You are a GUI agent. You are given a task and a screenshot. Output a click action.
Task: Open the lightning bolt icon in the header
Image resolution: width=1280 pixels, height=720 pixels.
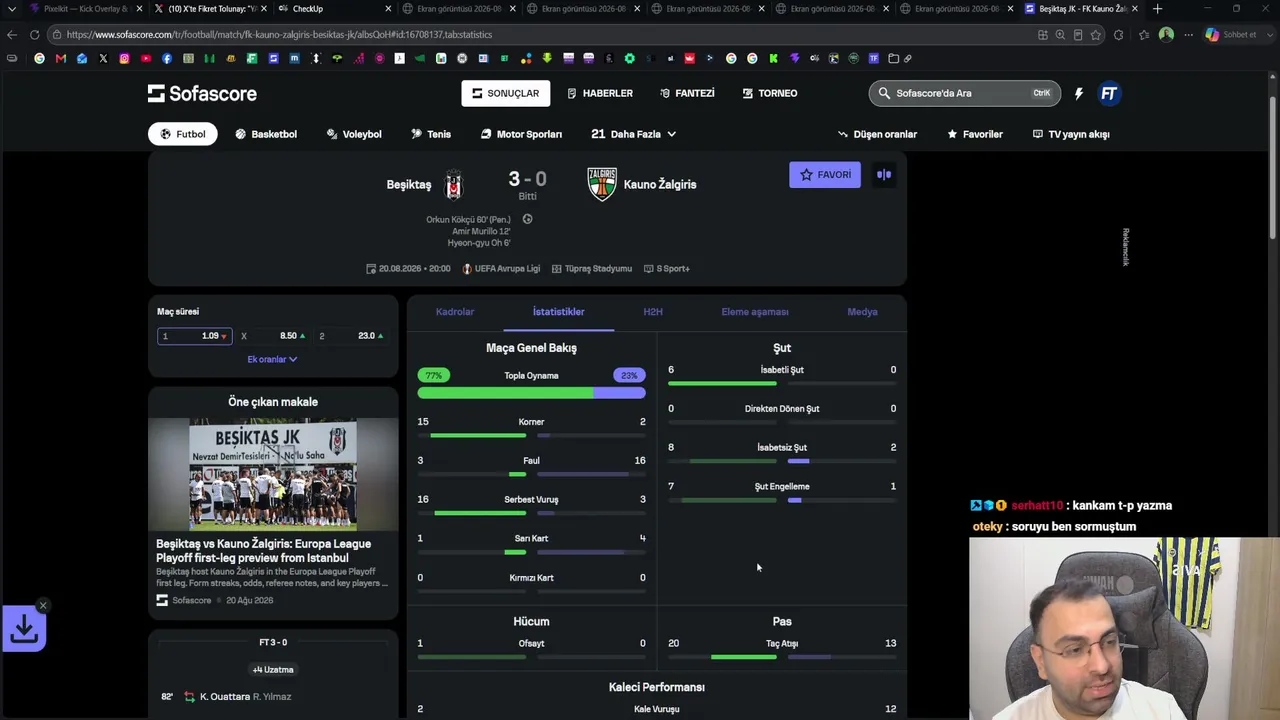[x=1079, y=93]
